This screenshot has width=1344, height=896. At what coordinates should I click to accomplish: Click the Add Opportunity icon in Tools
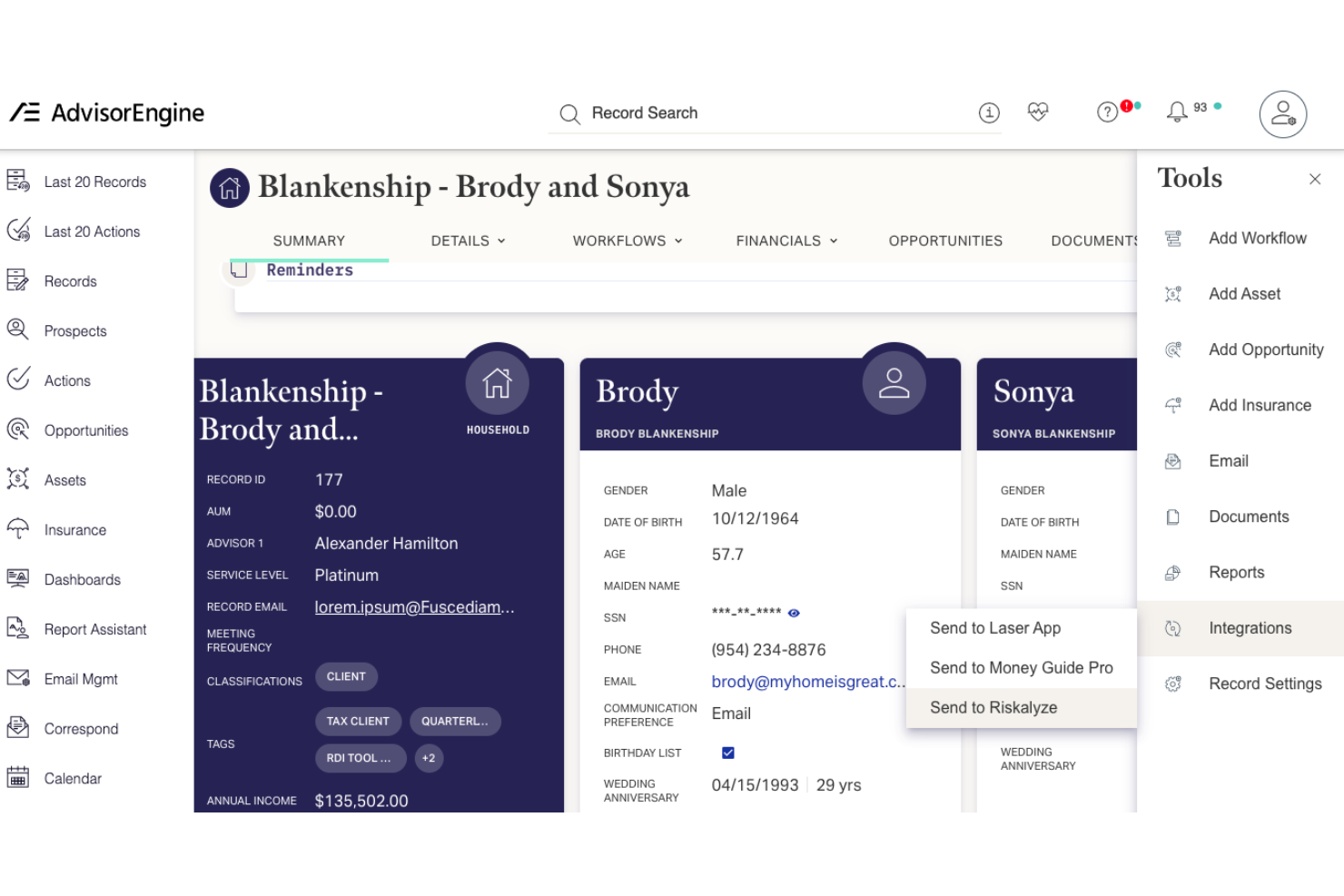pos(1173,350)
